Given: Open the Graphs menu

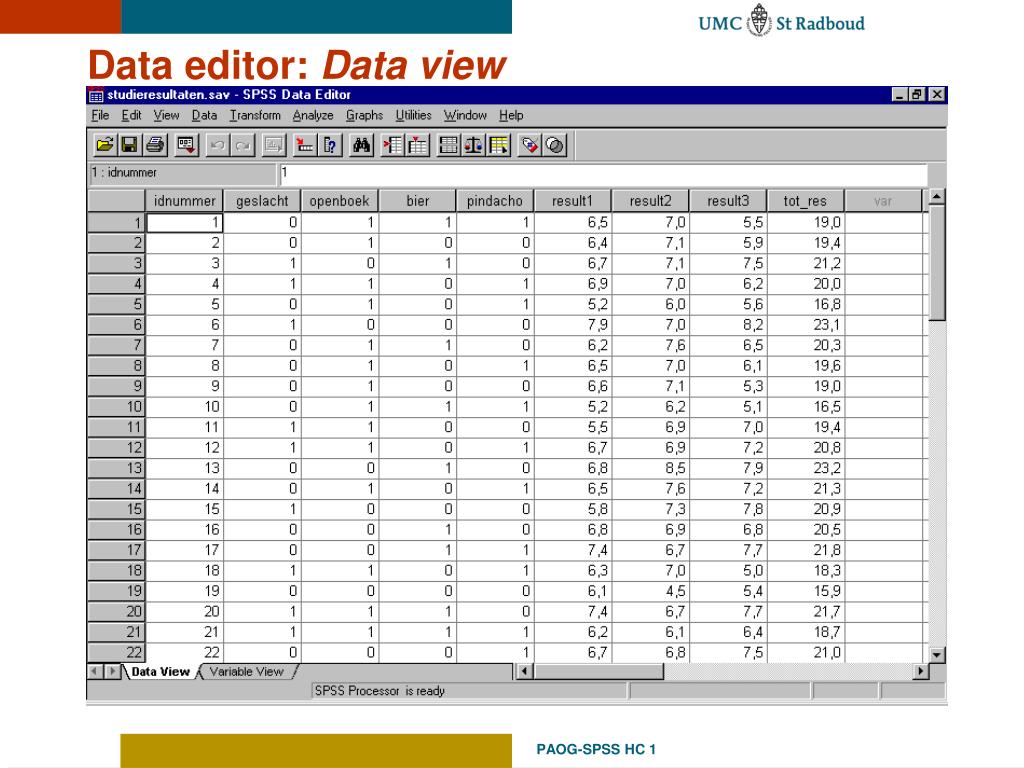Looking at the screenshot, I should pyautogui.click(x=365, y=115).
